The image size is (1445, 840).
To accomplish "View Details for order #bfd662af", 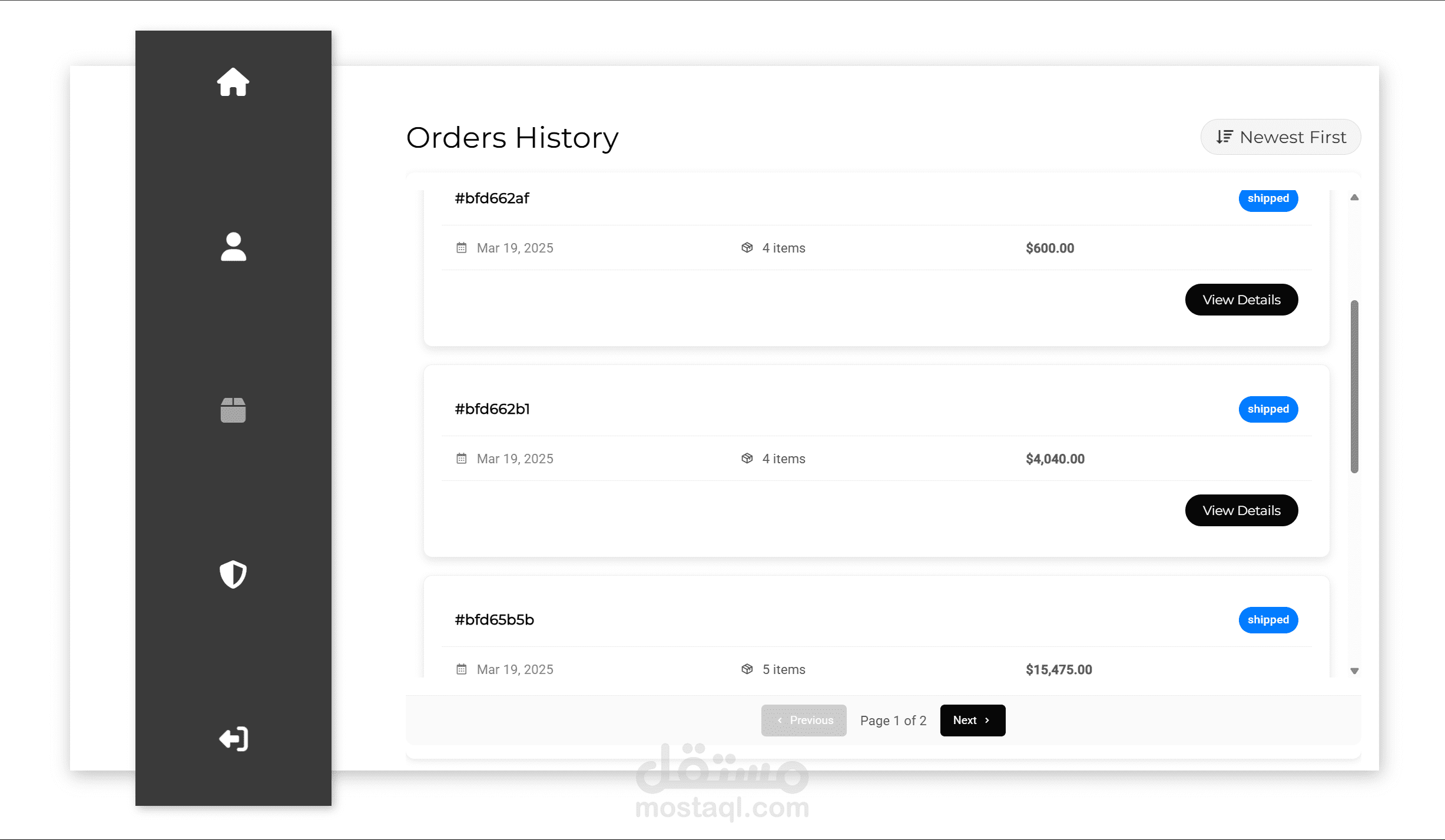I will [1241, 300].
